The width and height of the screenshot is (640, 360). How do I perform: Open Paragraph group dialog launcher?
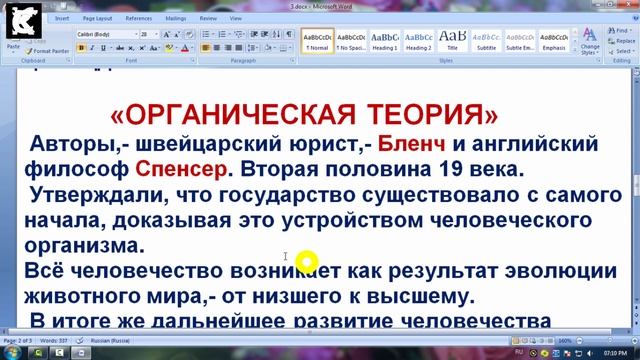293,60
